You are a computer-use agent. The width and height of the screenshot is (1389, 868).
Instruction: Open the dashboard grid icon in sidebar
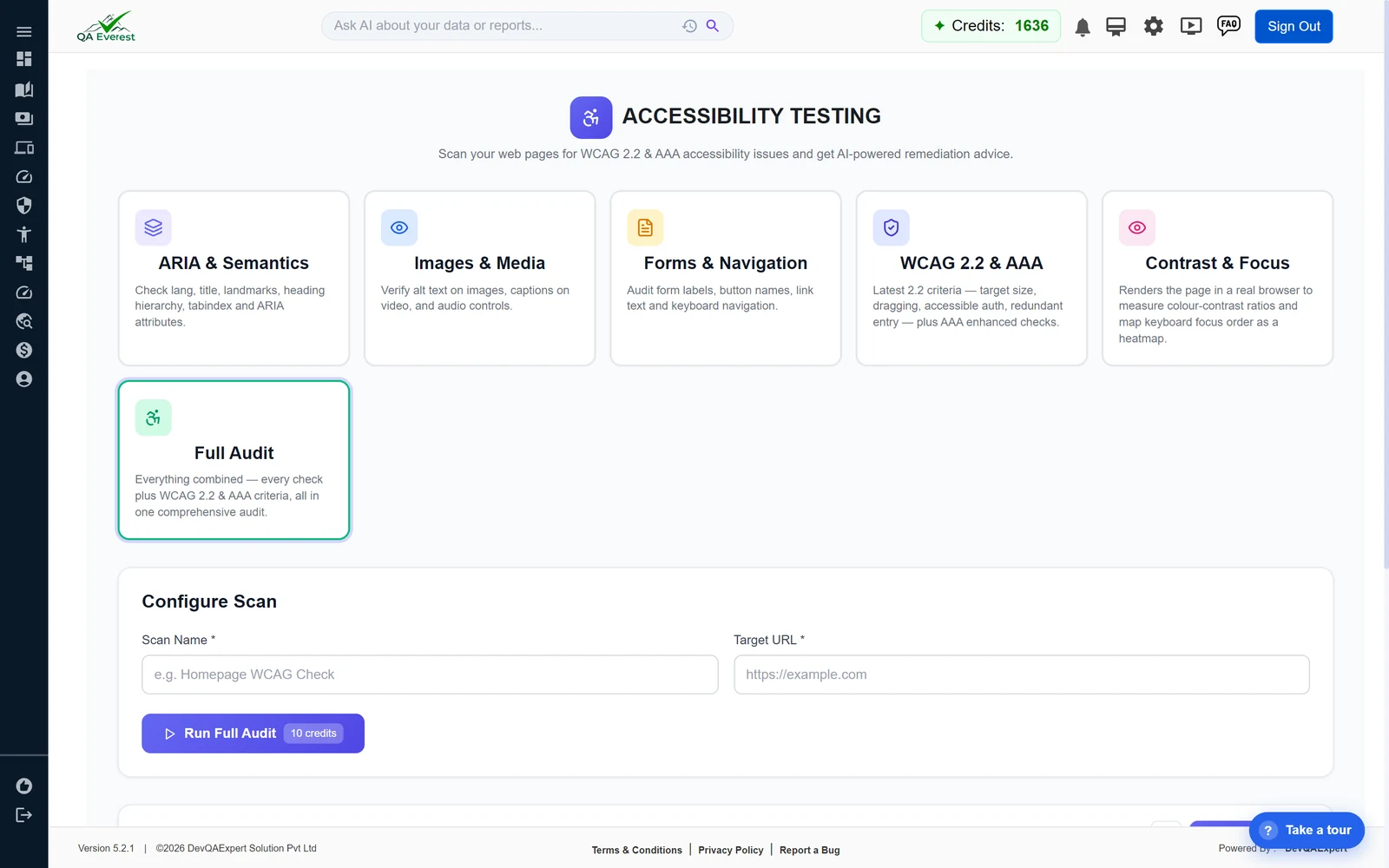pos(23,59)
